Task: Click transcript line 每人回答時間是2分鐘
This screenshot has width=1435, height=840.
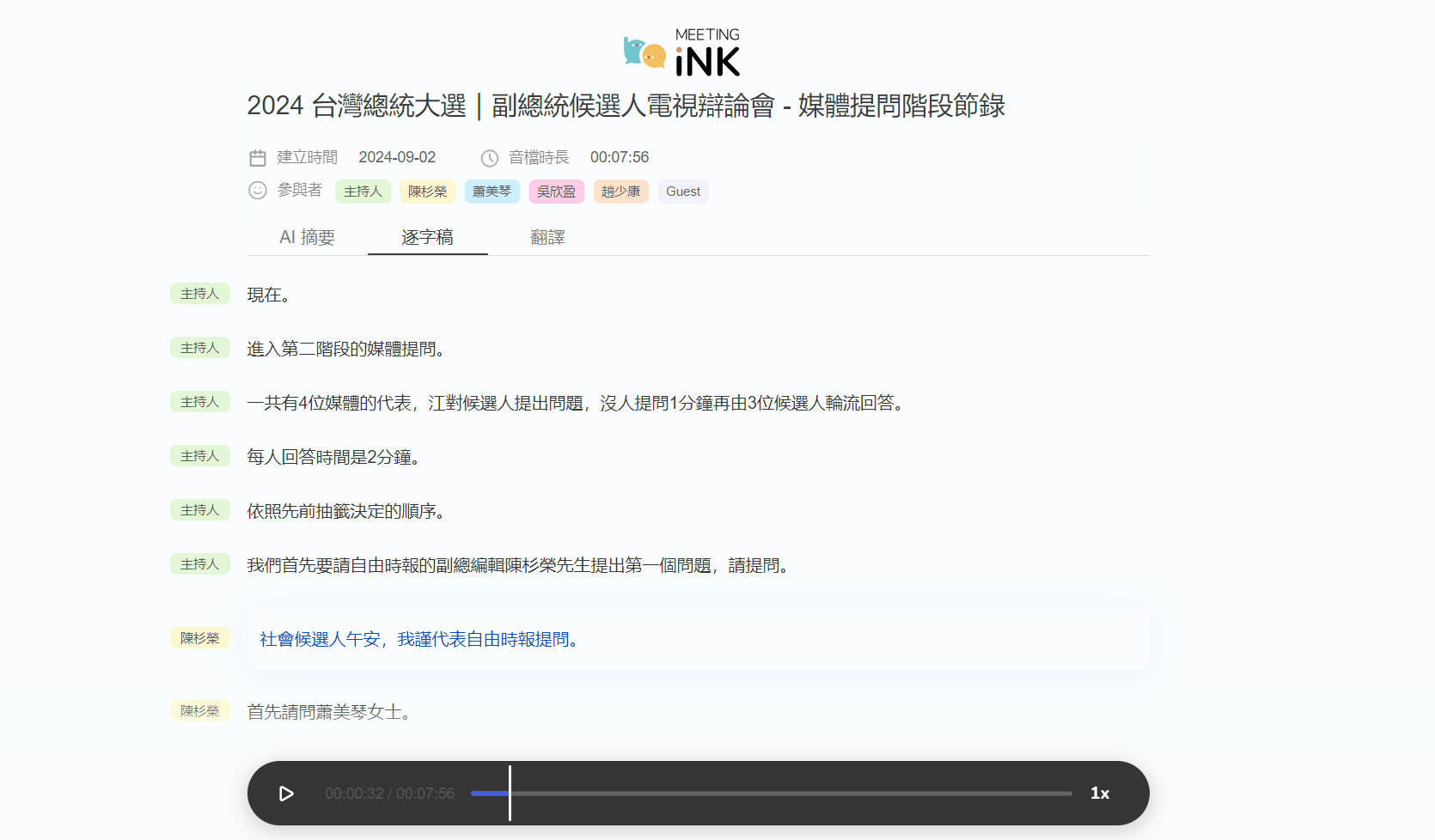Action: [333, 458]
